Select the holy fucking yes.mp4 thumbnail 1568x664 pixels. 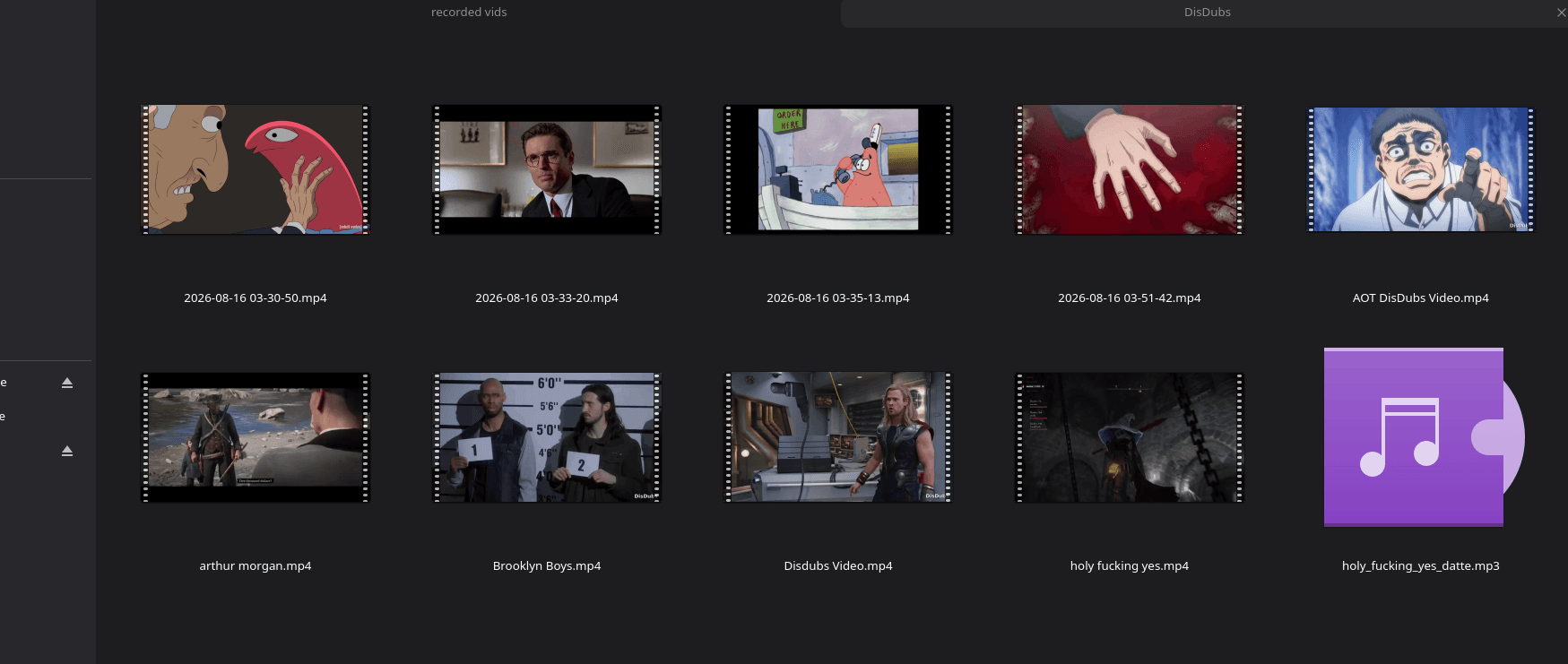tap(1130, 437)
